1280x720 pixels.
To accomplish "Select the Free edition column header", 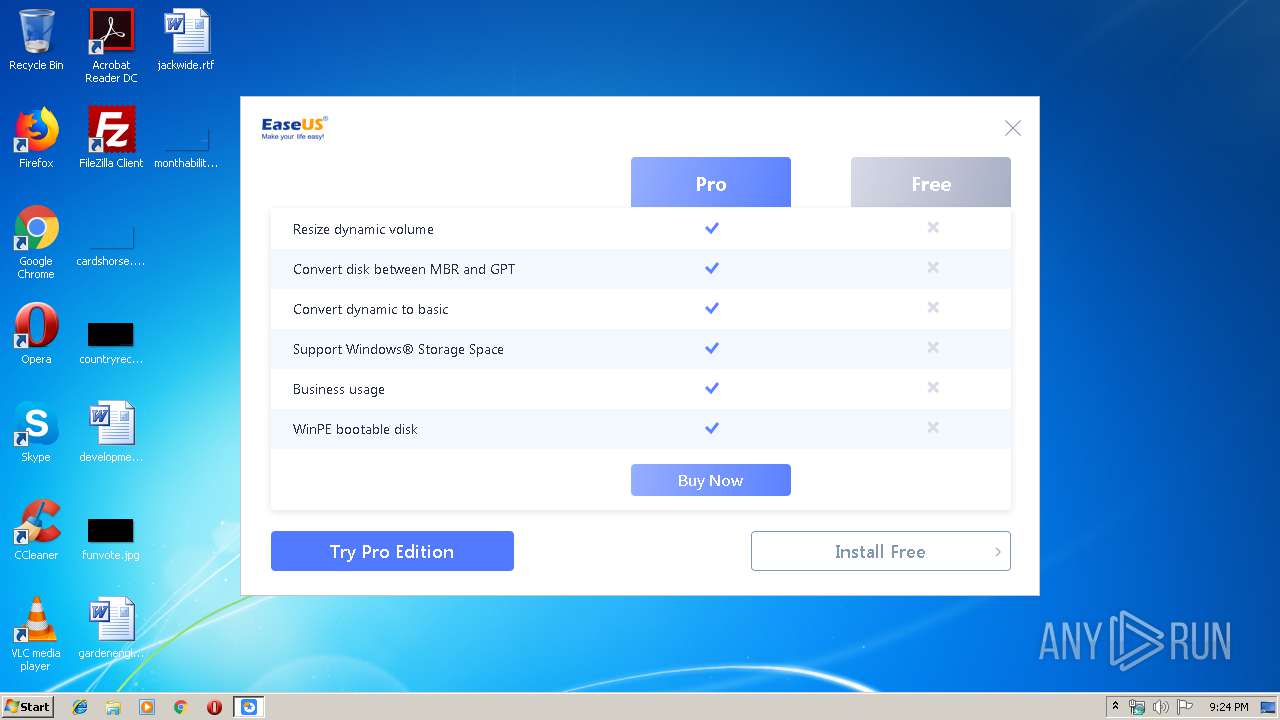I will pyautogui.click(x=931, y=183).
